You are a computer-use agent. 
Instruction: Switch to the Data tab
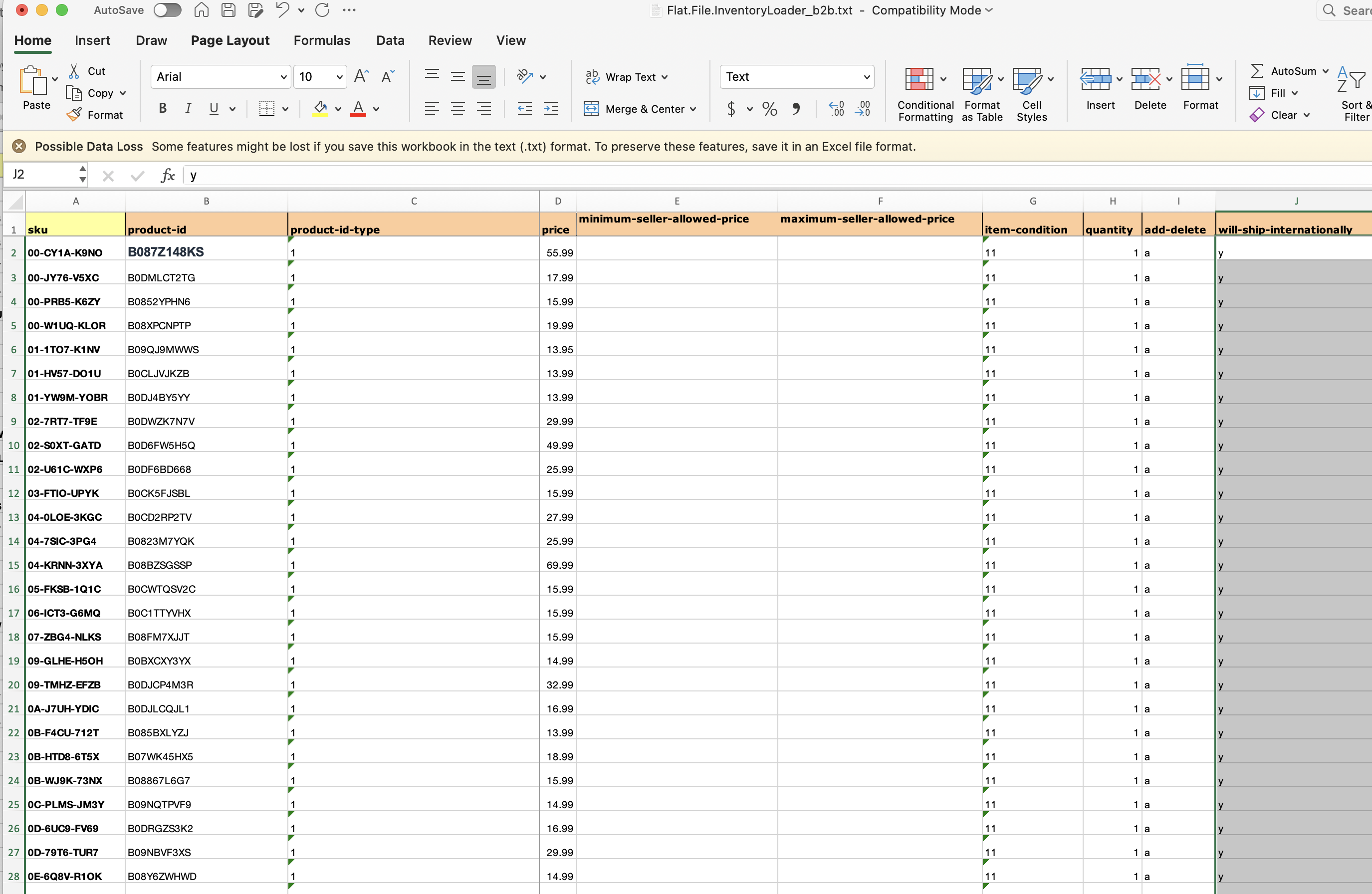[x=390, y=40]
